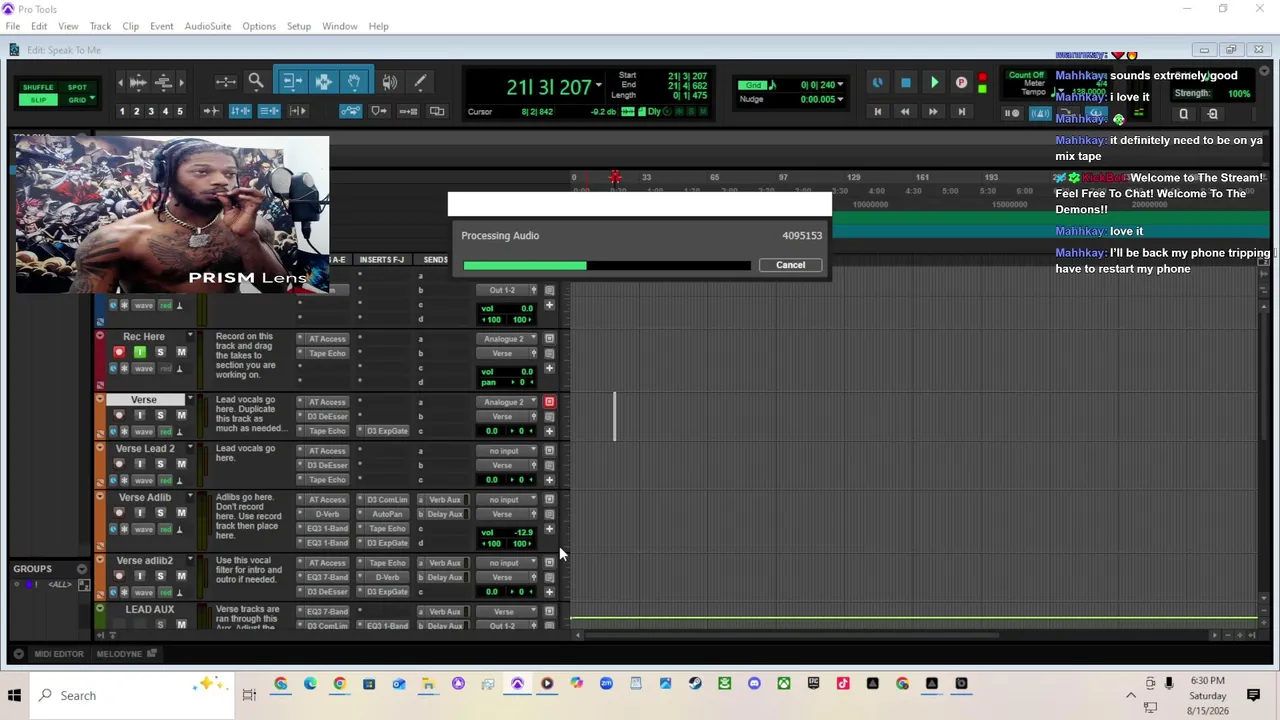Open the main counter format dropdown
Viewport: 1280px width, 720px height.
coord(598,86)
